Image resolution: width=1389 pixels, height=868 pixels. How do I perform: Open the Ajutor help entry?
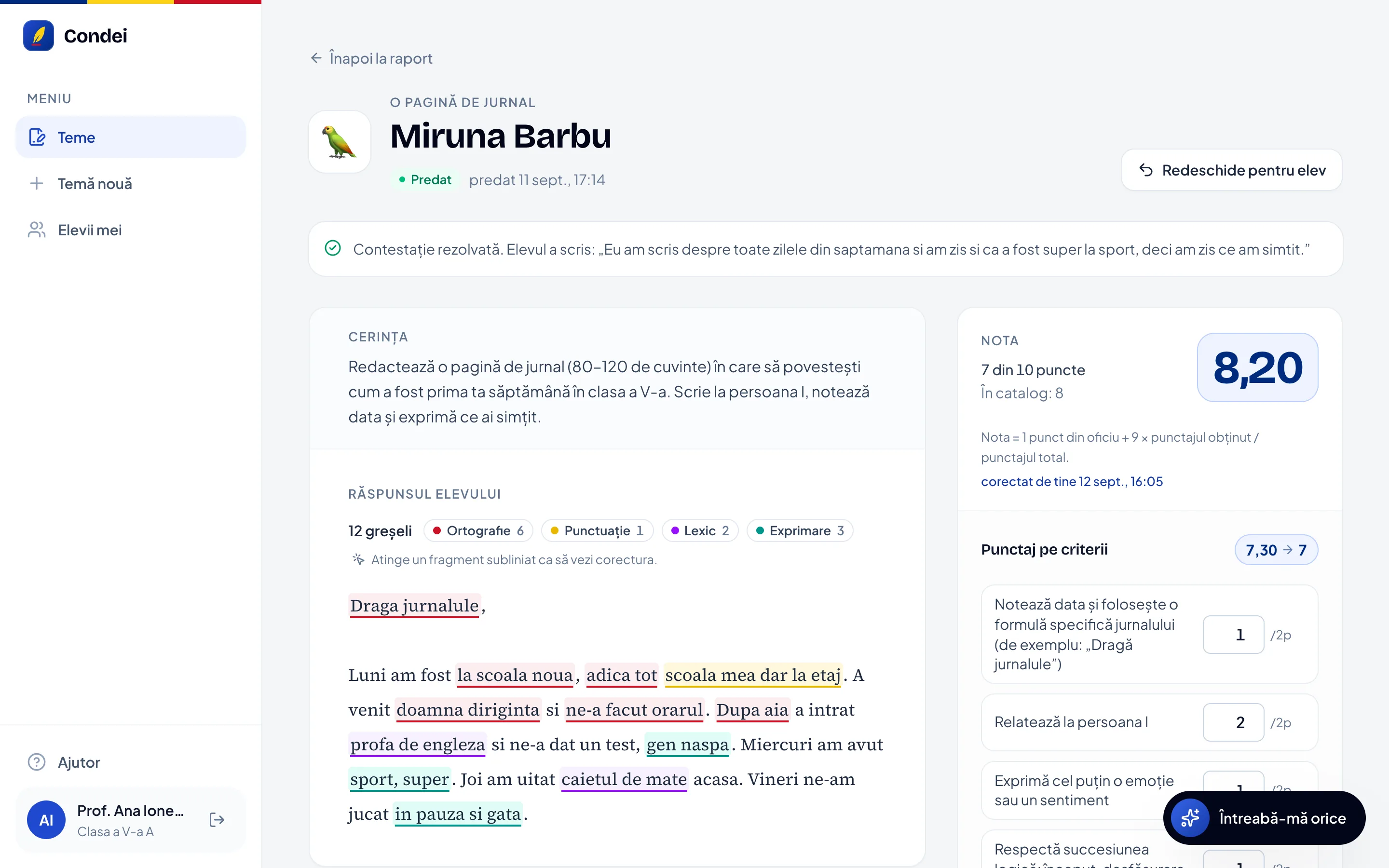click(x=131, y=762)
